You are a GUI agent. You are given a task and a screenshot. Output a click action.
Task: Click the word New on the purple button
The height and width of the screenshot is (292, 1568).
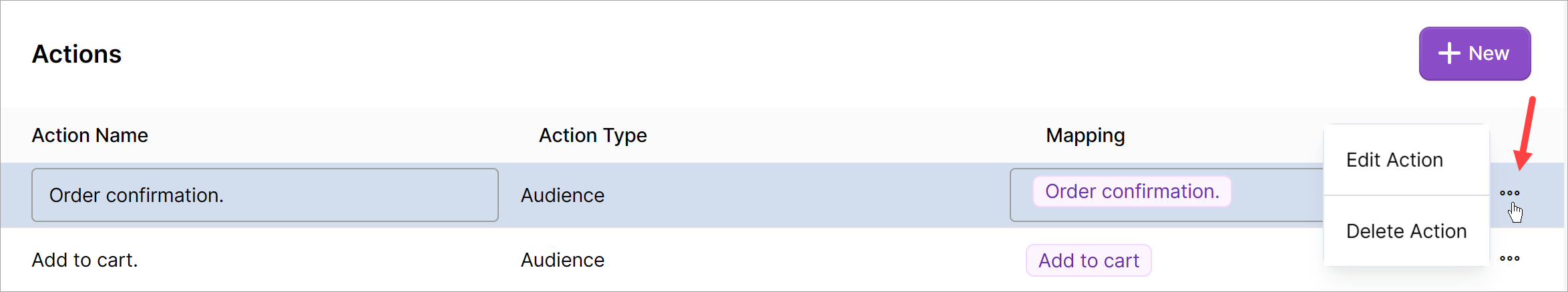click(x=1489, y=53)
